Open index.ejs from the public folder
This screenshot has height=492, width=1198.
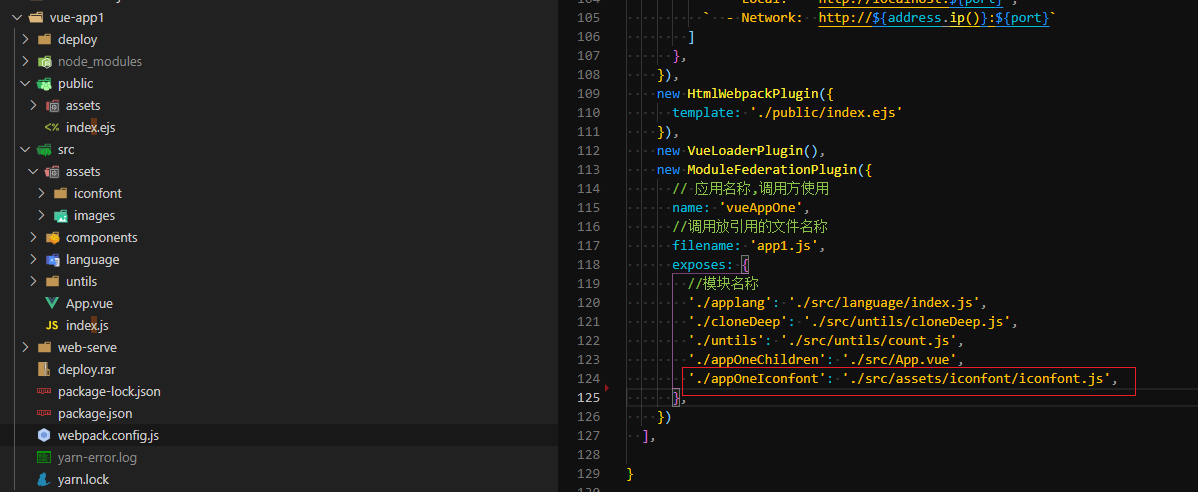90,128
